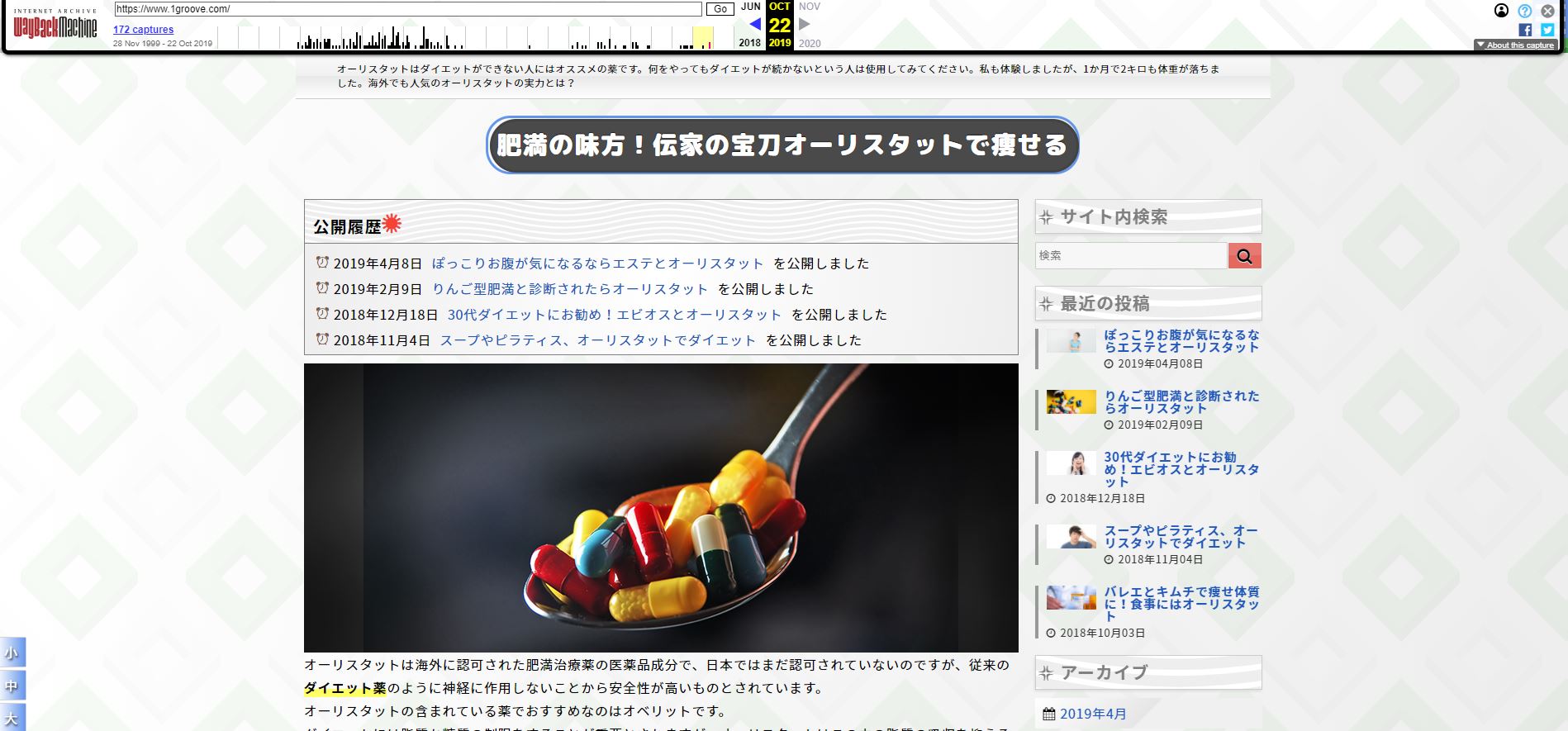Viewport: 1568px width, 731px height.
Task: Share capture on Facebook icon
Action: click(x=1525, y=30)
